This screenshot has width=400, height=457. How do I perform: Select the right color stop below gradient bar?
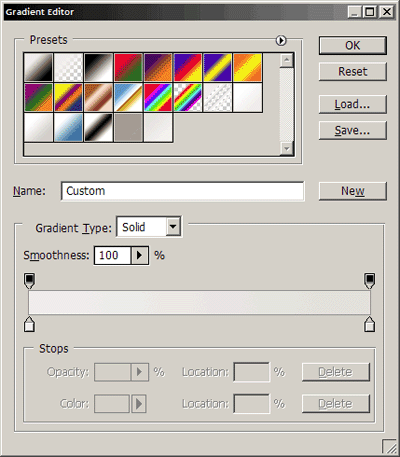pos(369,324)
